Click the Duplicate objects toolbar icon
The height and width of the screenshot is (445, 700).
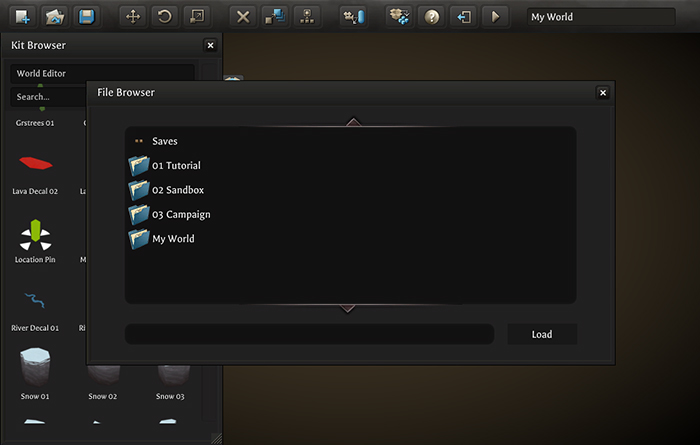point(275,17)
